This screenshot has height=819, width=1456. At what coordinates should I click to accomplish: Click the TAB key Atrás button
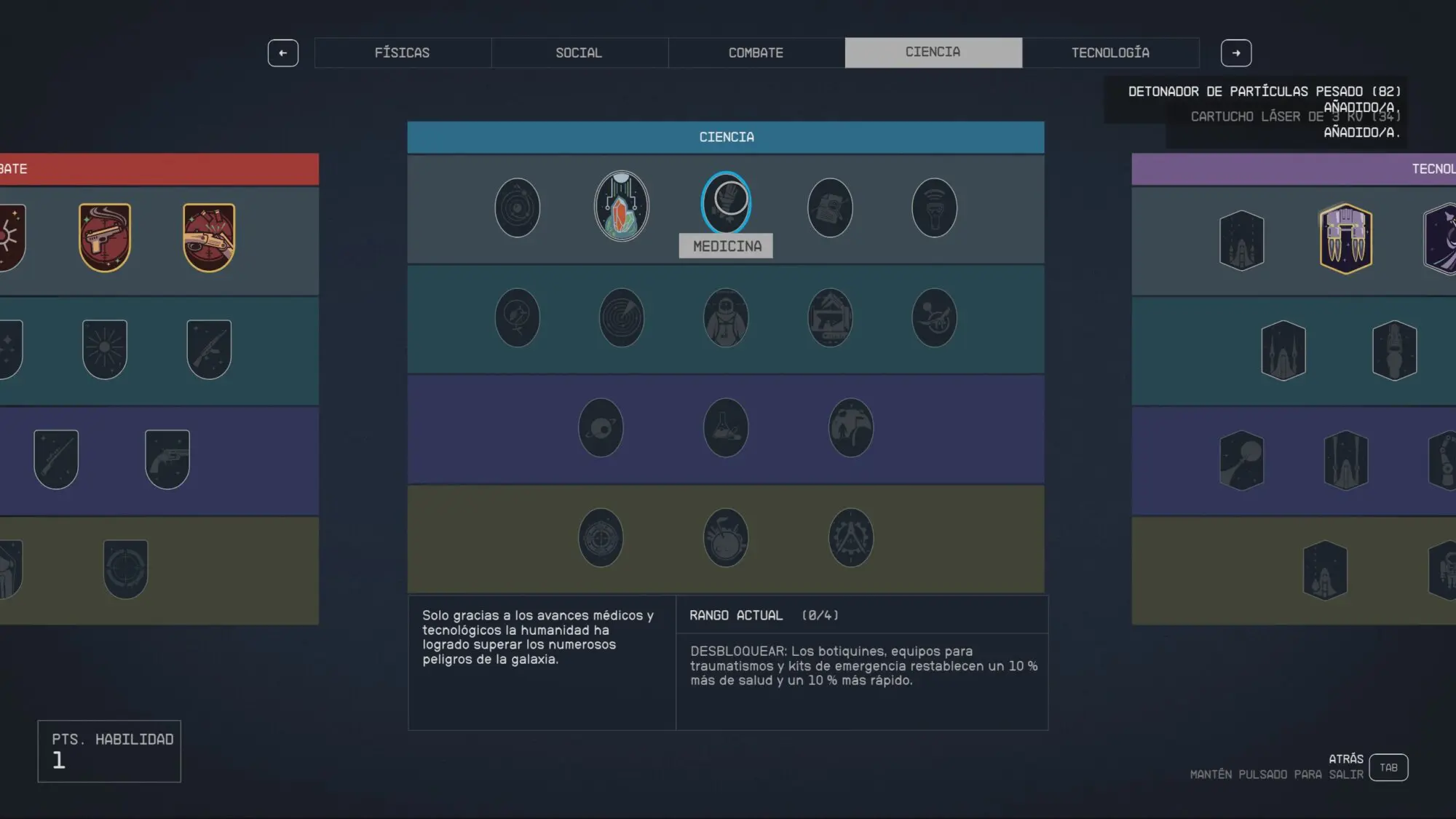click(x=1388, y=767)
